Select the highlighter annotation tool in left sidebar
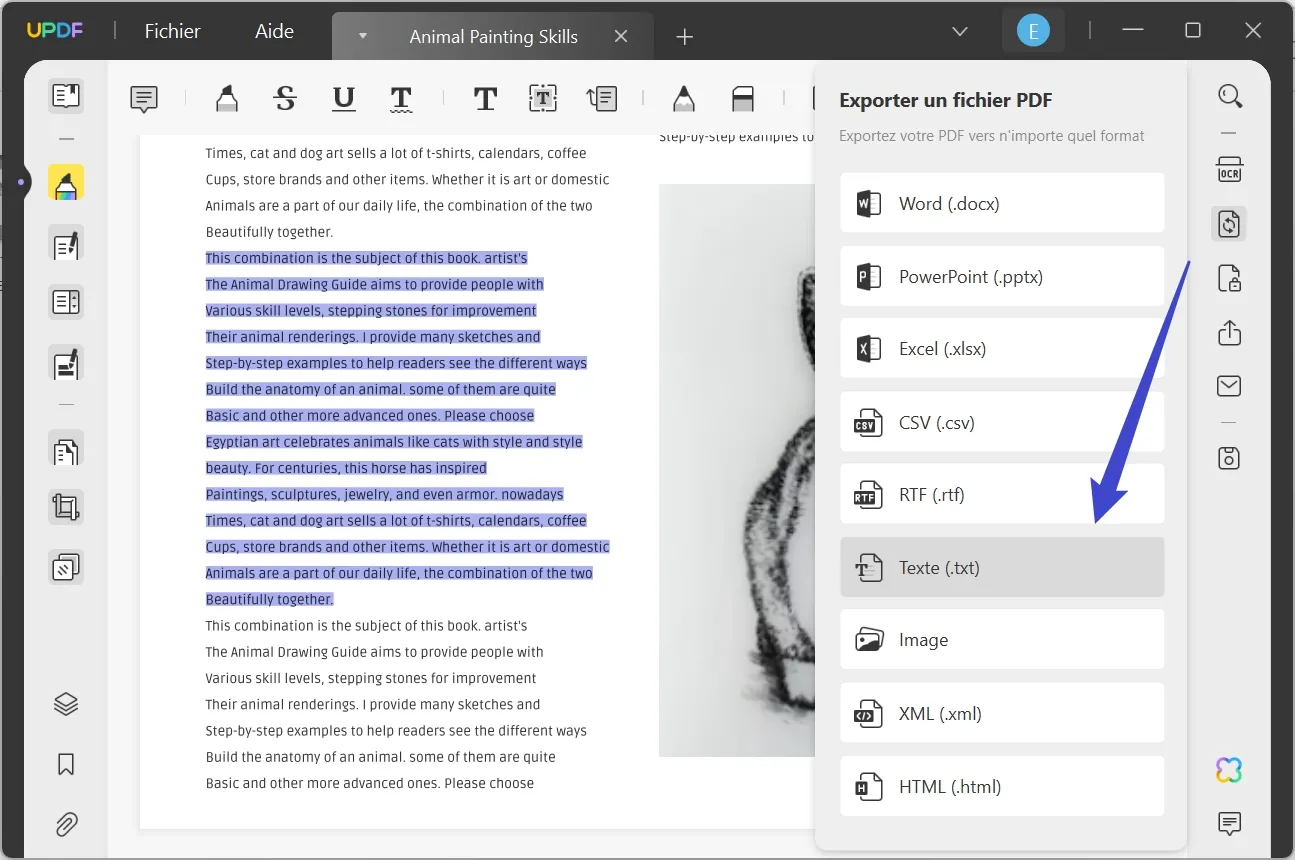This screenshot has width=1295, height=860. 65,183
